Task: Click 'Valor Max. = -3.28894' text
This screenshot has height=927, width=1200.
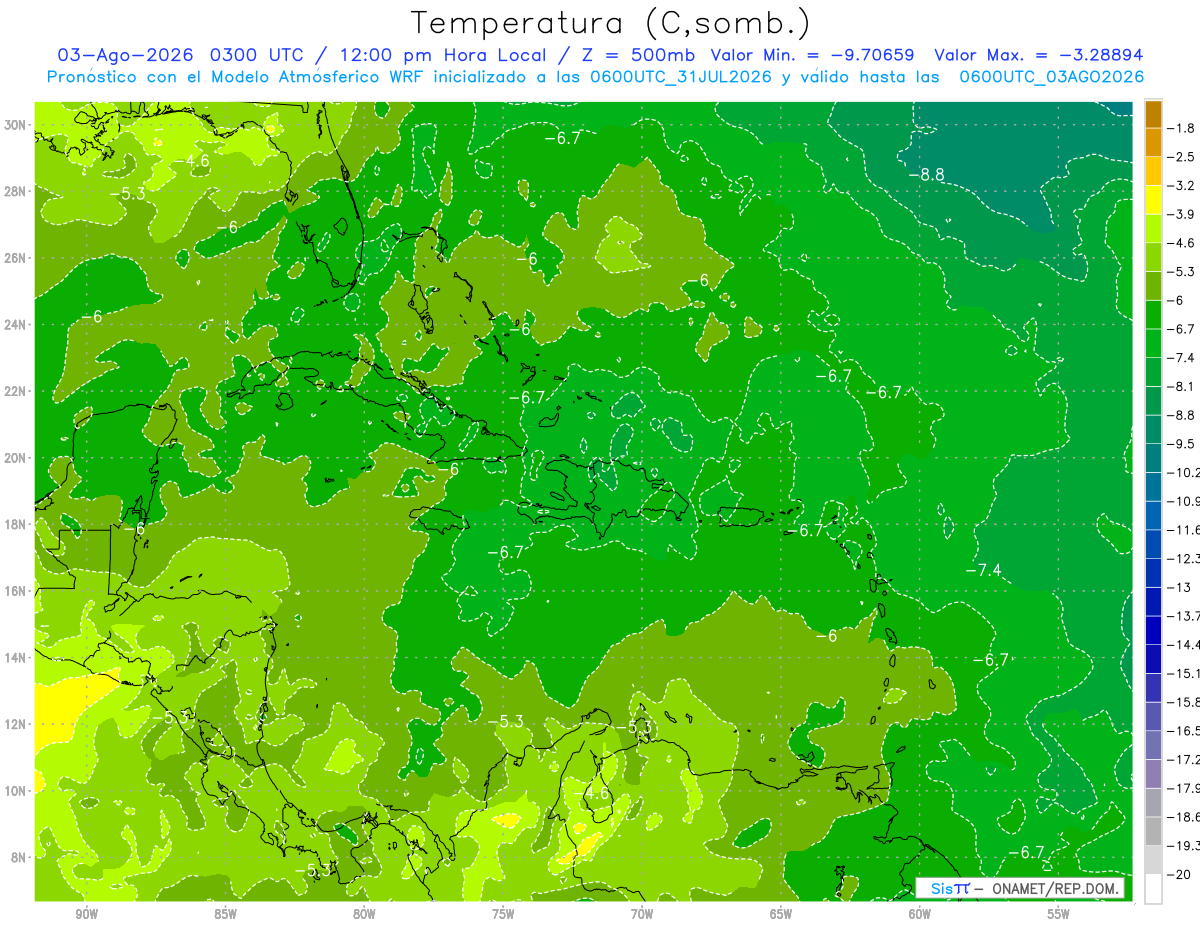Action: (x=1040, y=55)
